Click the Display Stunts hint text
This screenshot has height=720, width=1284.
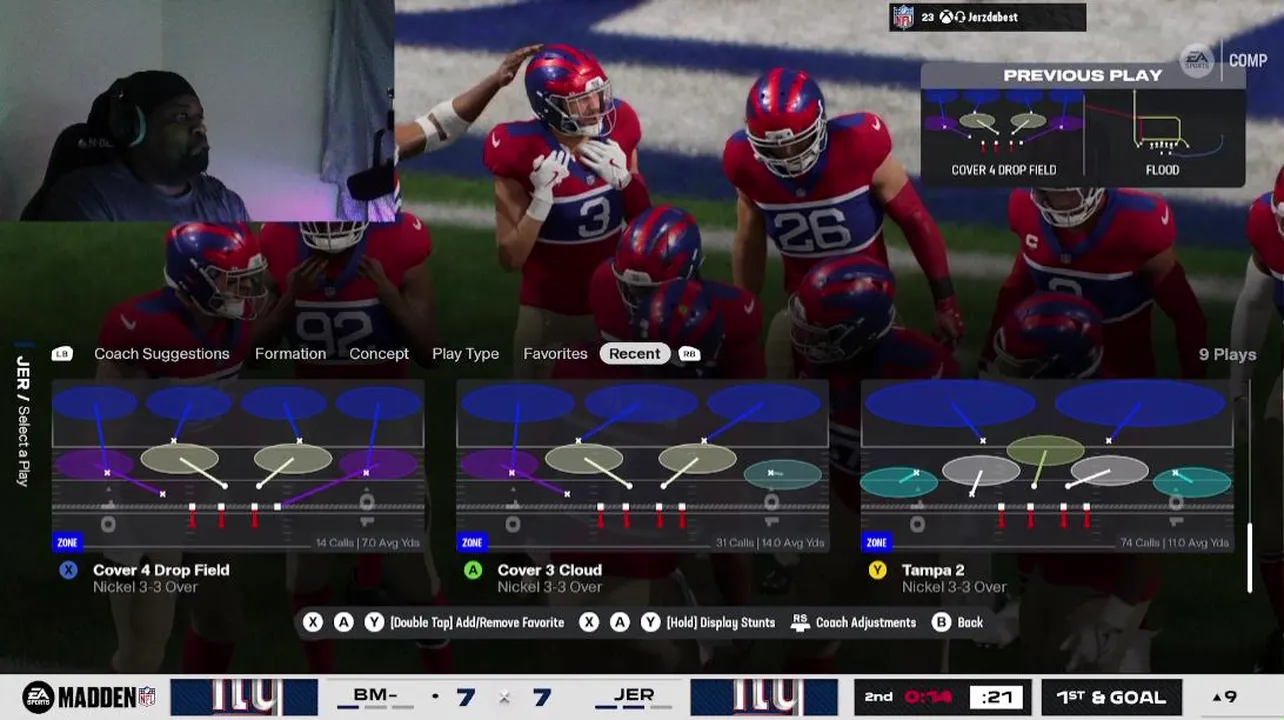click(x=721, y=622)
